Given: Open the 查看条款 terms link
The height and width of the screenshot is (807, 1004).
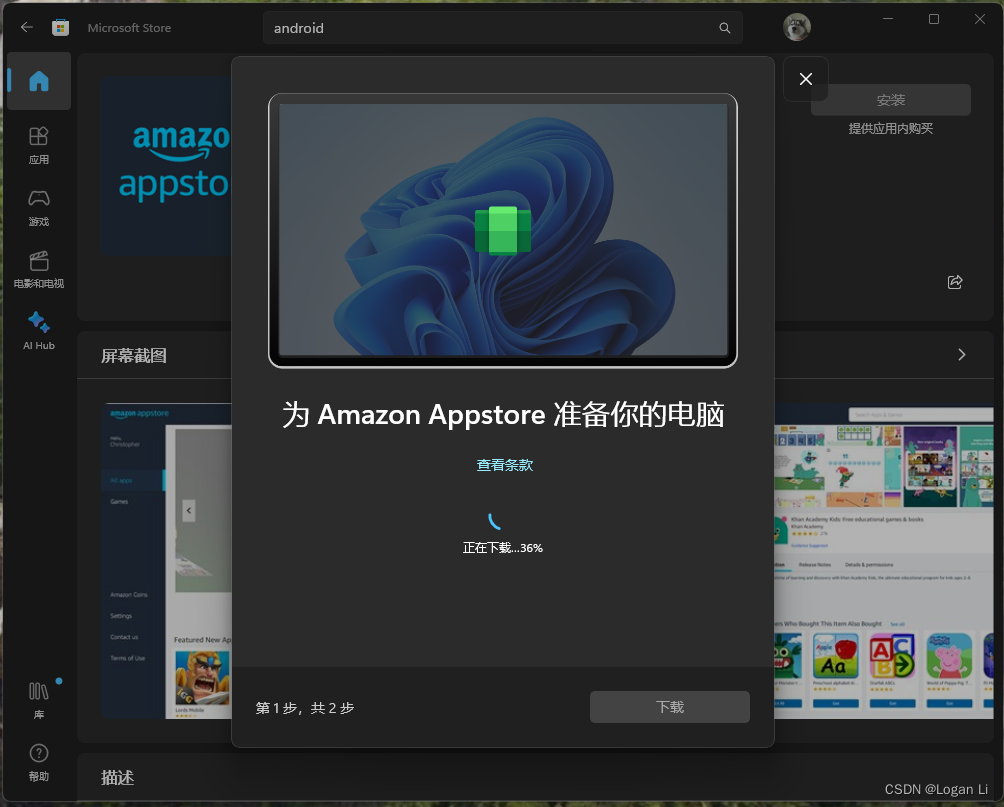Looking at the screenshot, I should 505,465.
